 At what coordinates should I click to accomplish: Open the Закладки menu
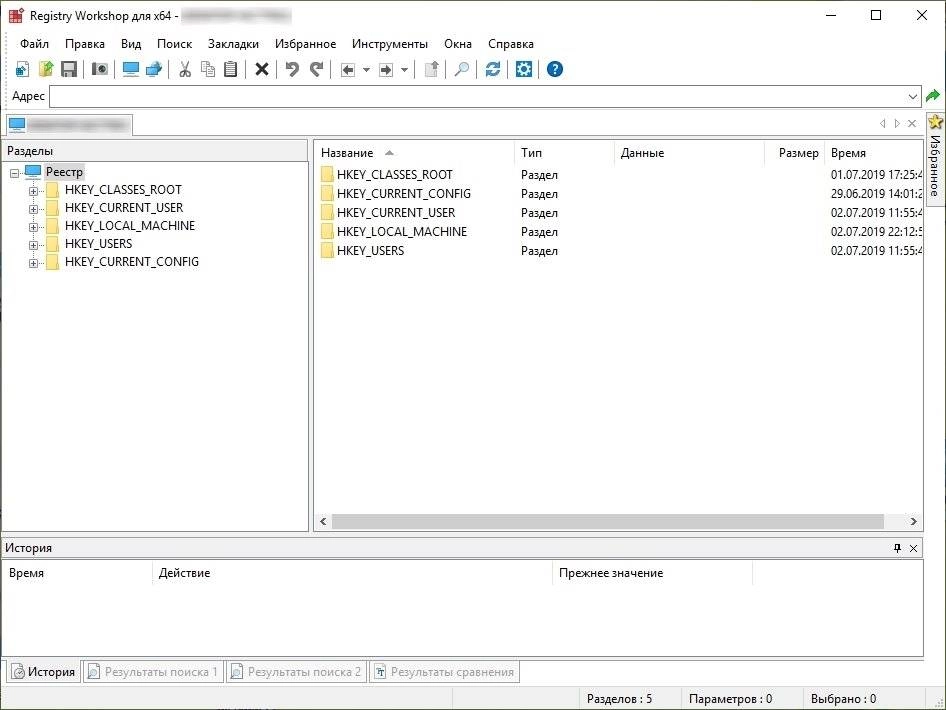click(x=233, y=43)
